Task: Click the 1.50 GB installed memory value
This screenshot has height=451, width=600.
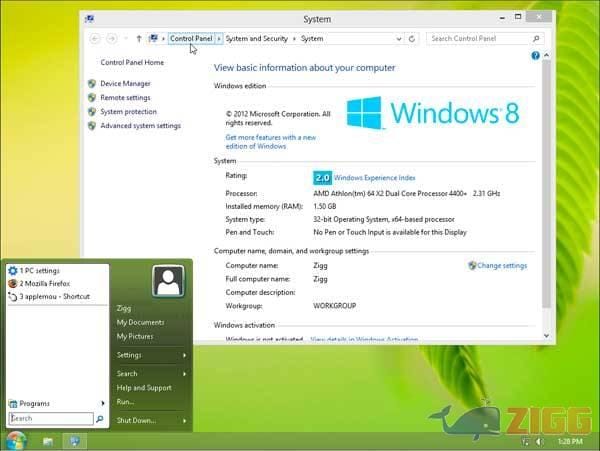Action: [x=324, y=207]
